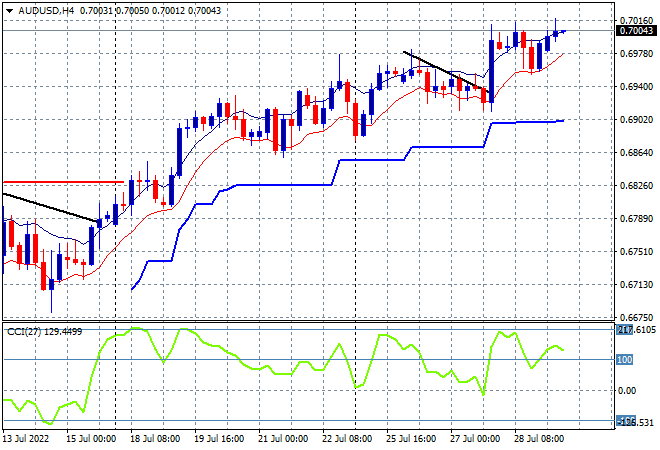The image size is (660, 450).
Task: Select price scale level 0.70160
Action: coord(636,20)
